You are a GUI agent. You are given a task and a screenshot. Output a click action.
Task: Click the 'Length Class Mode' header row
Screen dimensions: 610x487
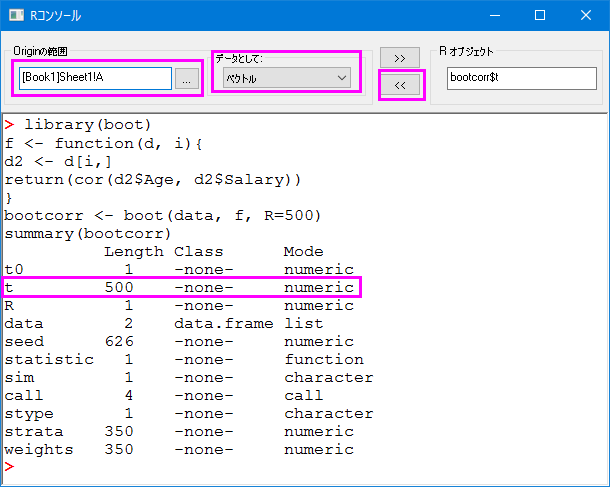(x=214, y=252)
